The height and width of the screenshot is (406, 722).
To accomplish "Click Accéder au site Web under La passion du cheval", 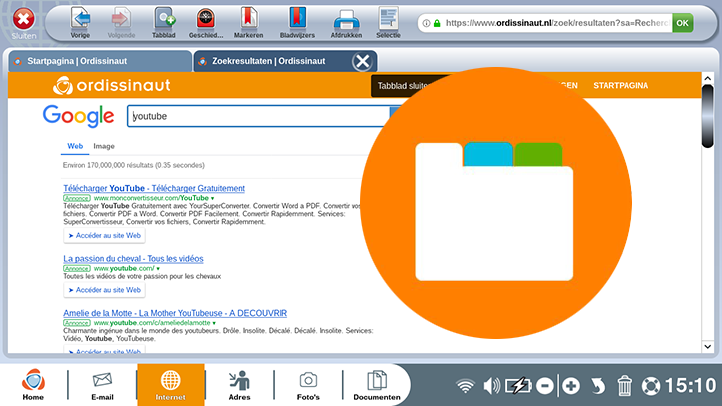I will click(105, 290).
